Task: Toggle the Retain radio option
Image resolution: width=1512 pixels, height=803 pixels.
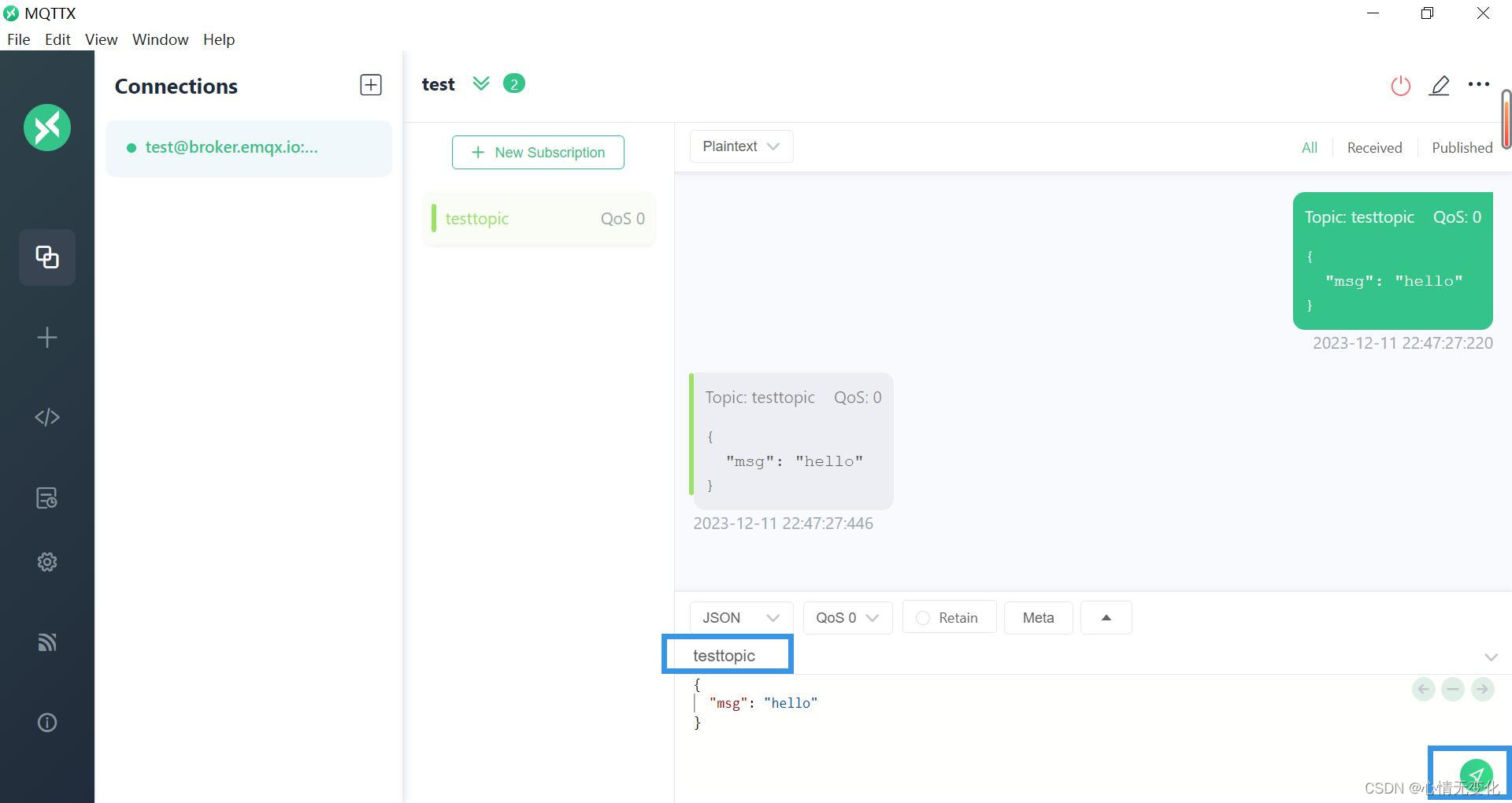Action: 949,618
